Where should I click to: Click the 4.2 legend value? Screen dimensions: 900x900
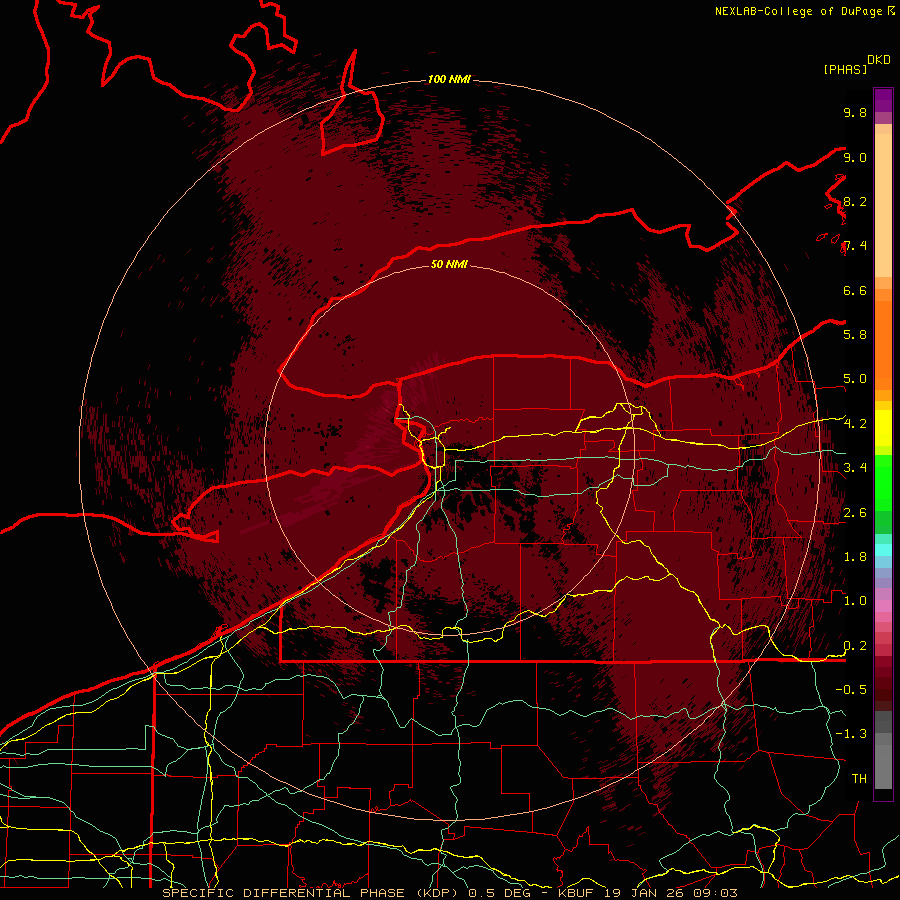[855, 424]
